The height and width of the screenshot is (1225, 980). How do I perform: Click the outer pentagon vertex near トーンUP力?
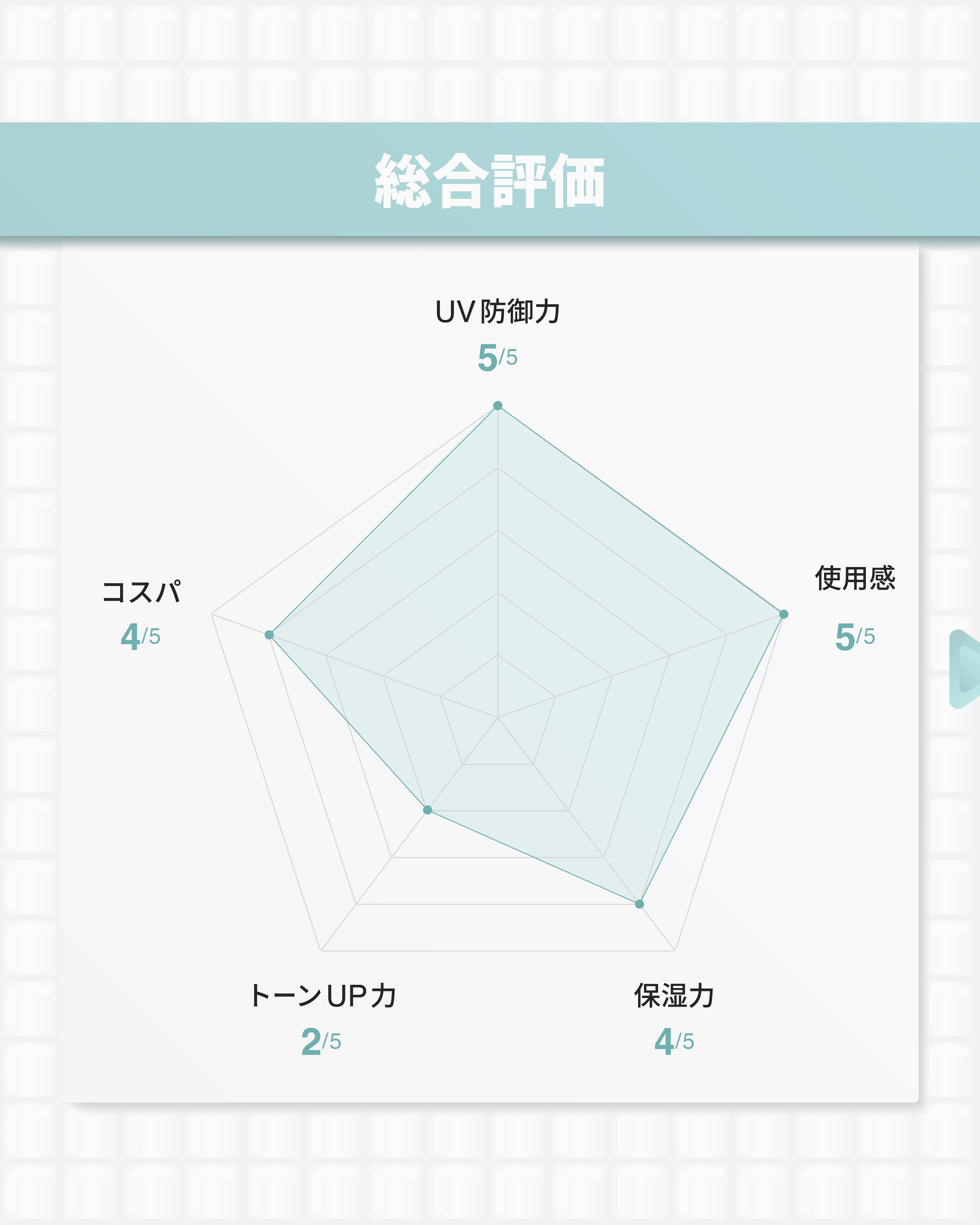click(x=322, y=950)
